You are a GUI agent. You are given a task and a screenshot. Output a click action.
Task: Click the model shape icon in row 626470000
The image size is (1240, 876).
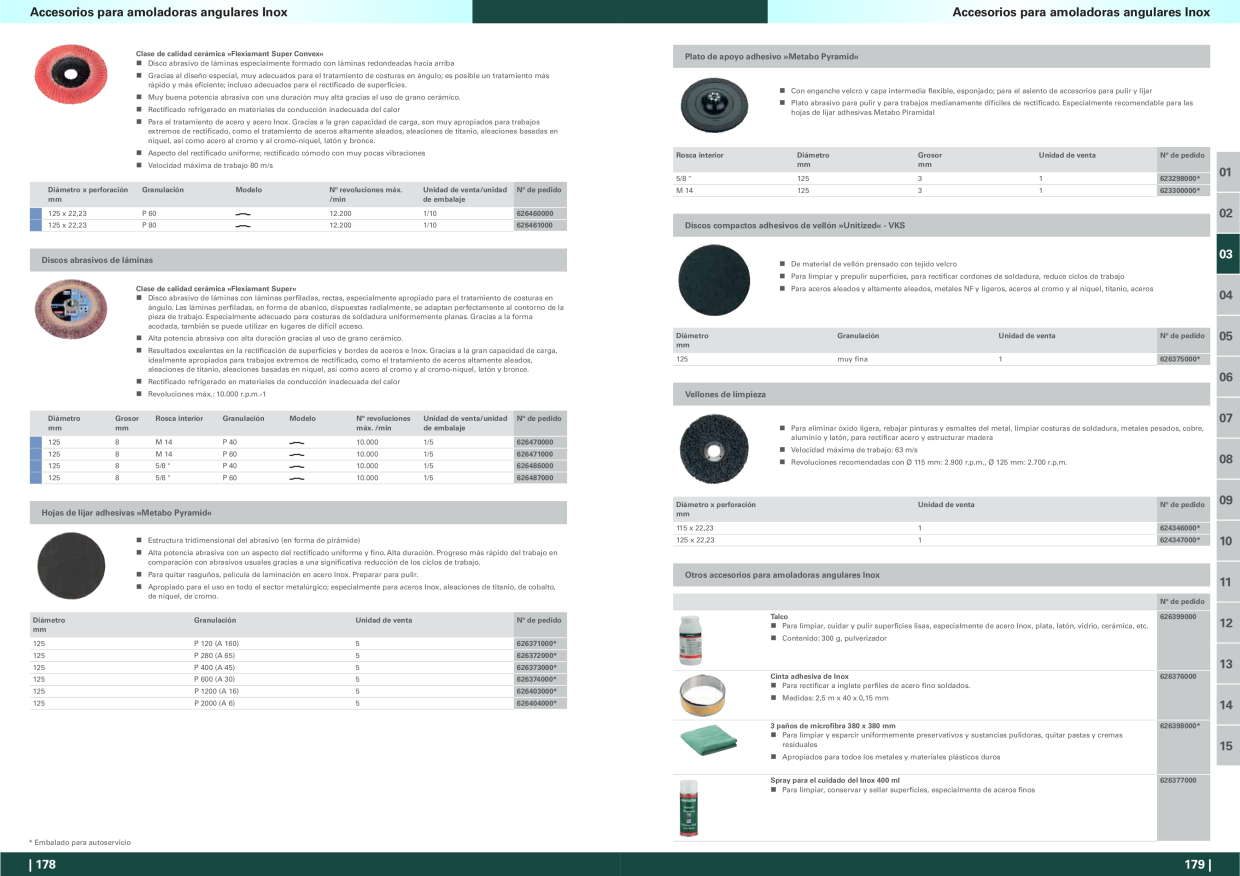click(296, 442)
